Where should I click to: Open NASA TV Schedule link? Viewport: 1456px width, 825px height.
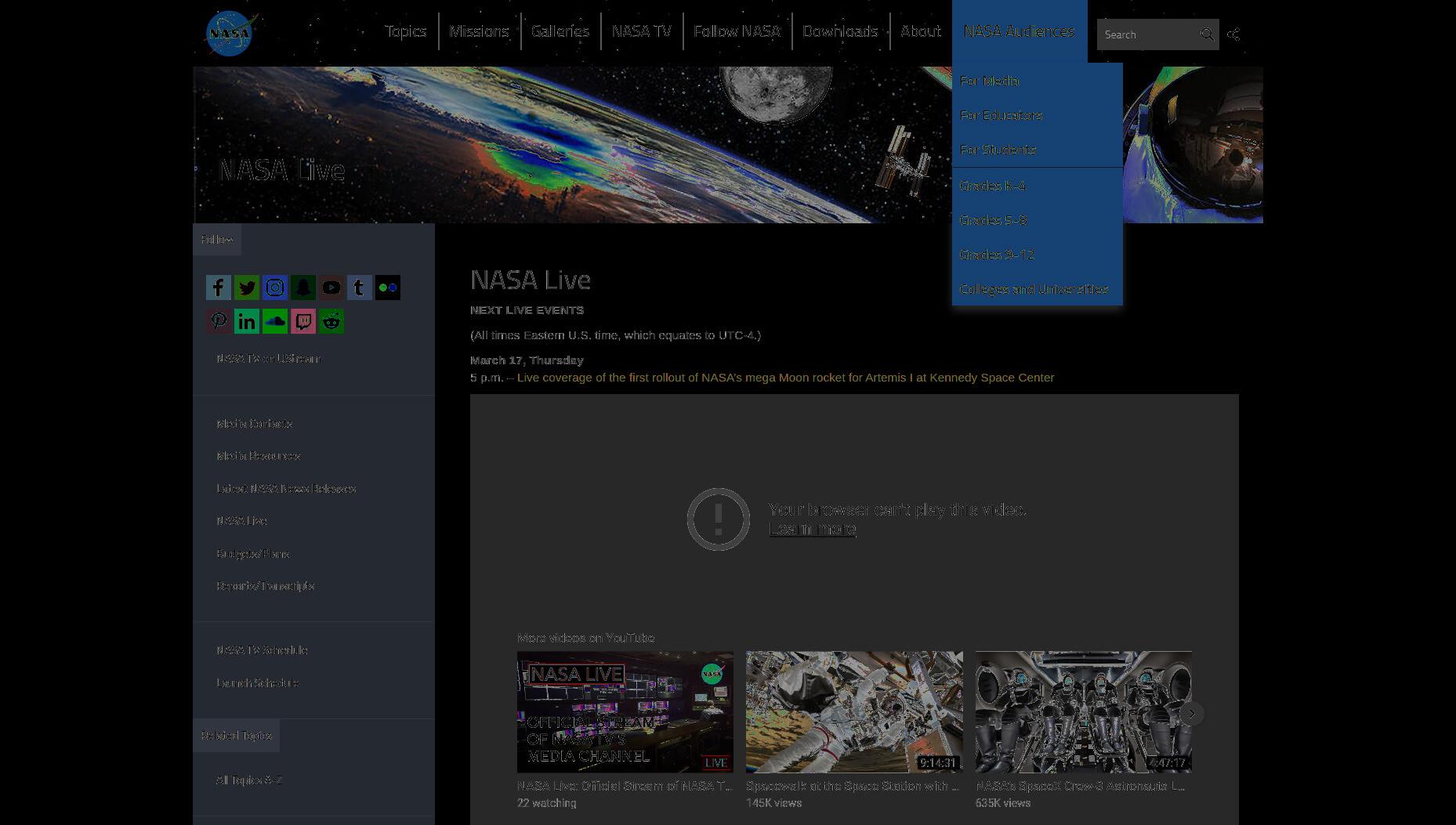pos(262,650)
